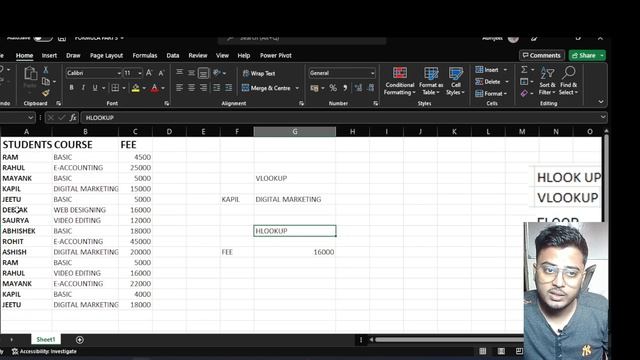The width and height of the screenshot is (640, 360).
Task: Click the Underline formatting icon
Action: coord(95,88)
